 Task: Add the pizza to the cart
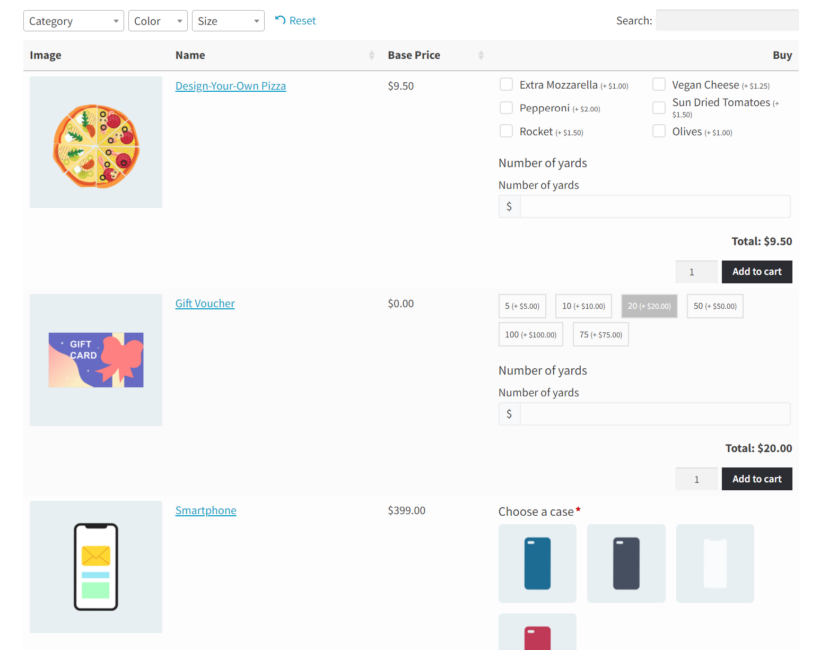tap(757, 271)
